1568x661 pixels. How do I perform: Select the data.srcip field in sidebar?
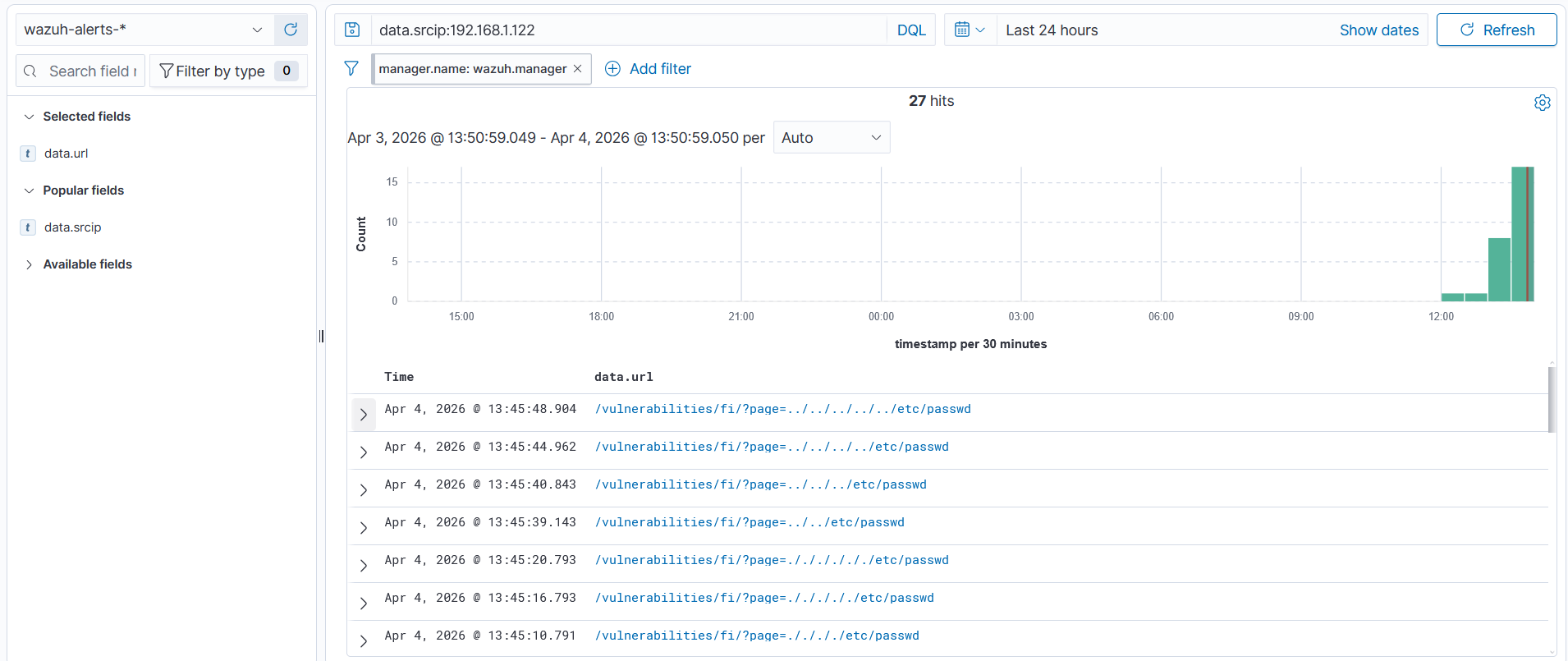point(73,227)
